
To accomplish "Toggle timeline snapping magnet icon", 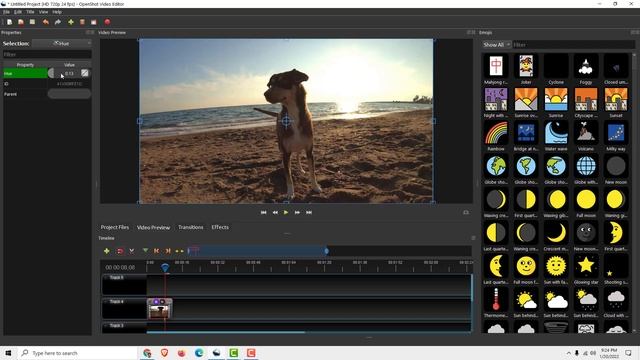I will point(120,251).
